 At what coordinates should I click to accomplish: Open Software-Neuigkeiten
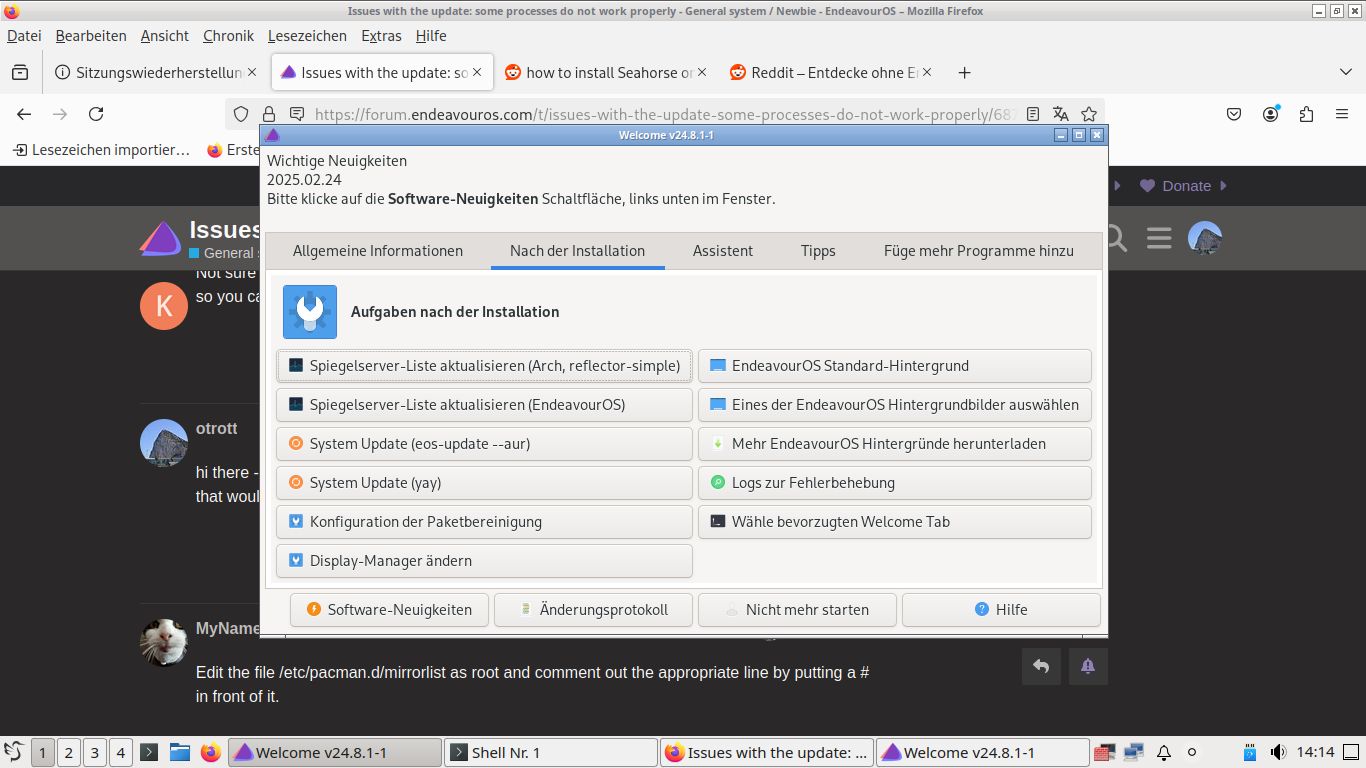389,610
